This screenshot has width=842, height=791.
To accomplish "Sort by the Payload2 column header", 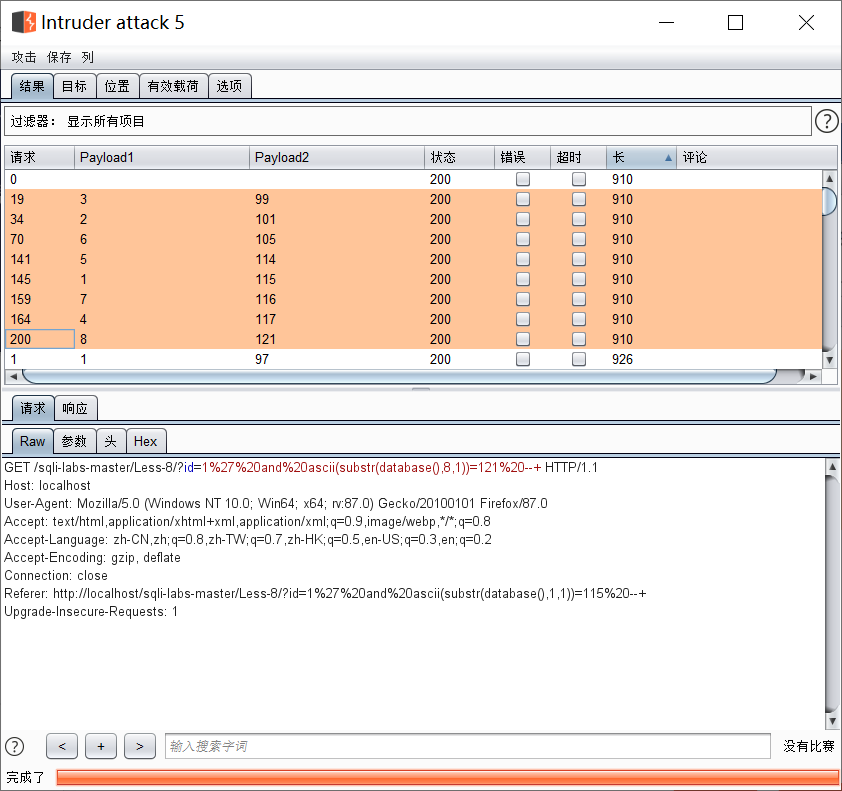I will [x=337, y=157].
